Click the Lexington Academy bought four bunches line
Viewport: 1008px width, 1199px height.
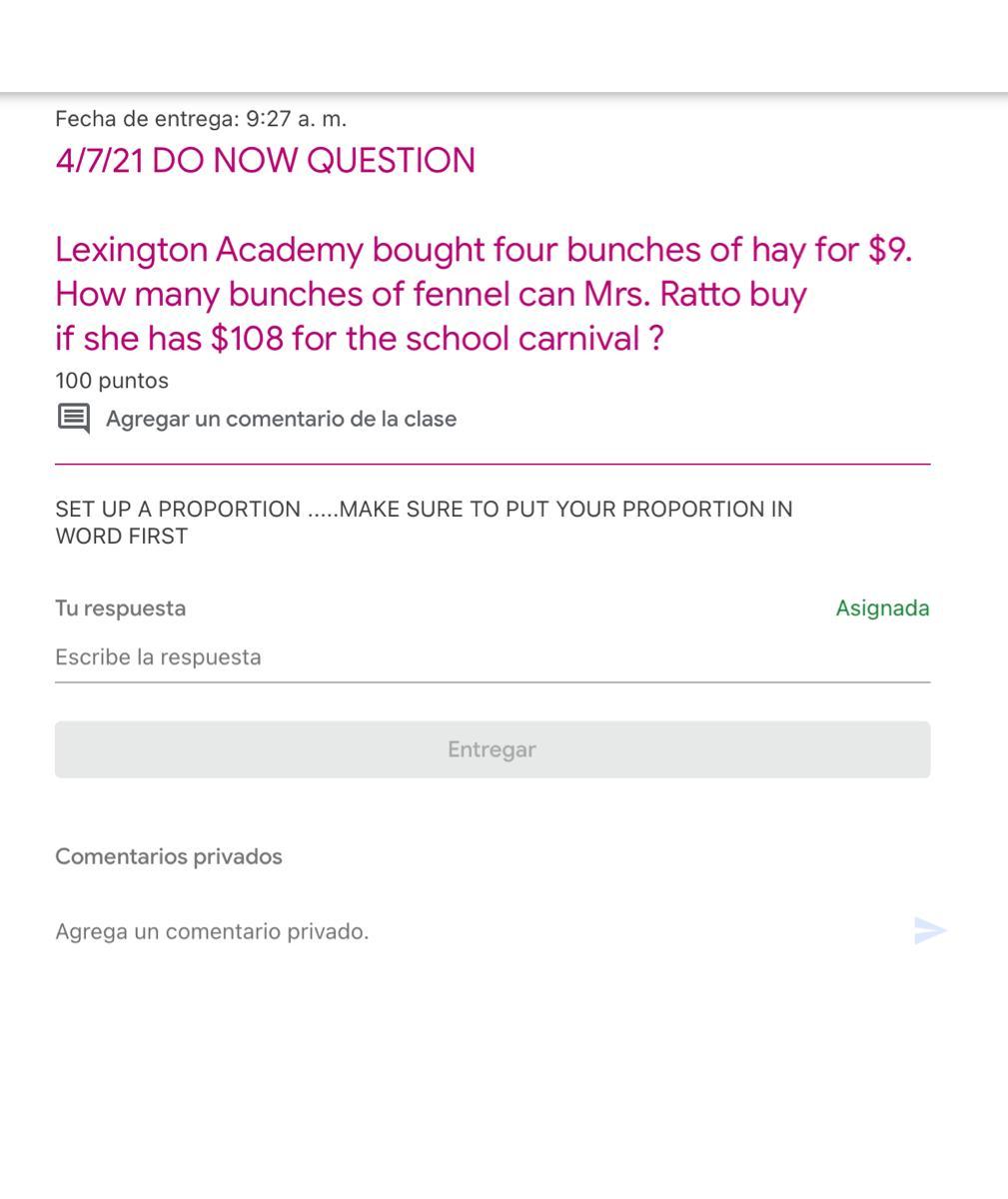tap(484, 250)
